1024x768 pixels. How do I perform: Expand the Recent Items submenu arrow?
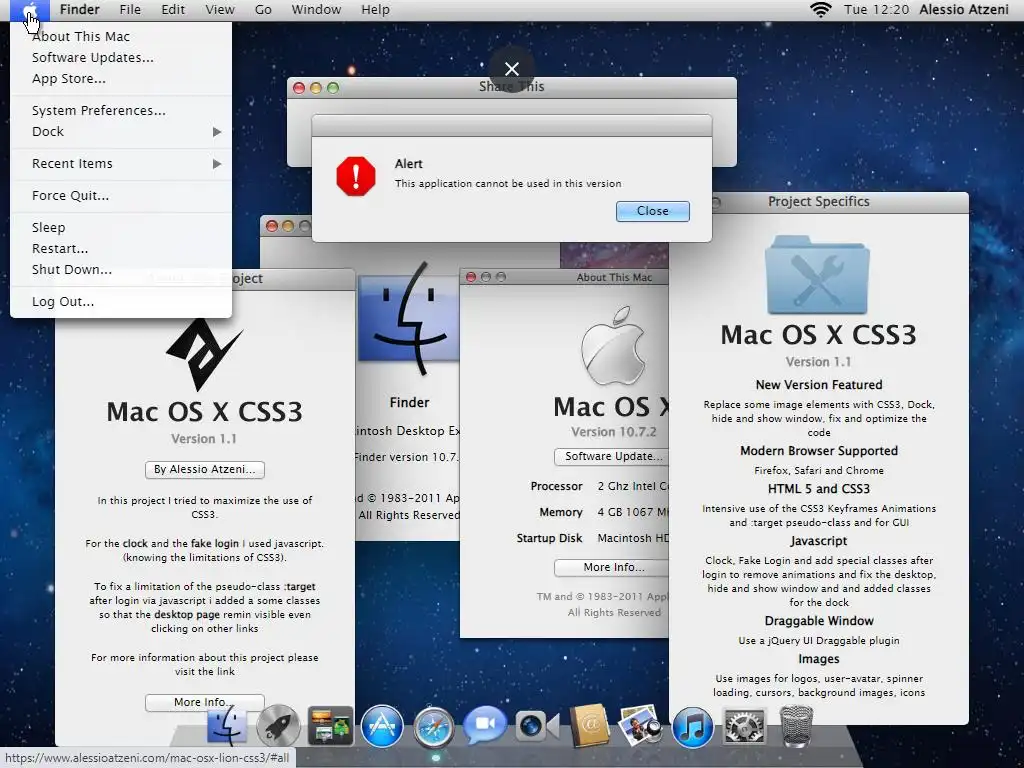pos(217,164)
